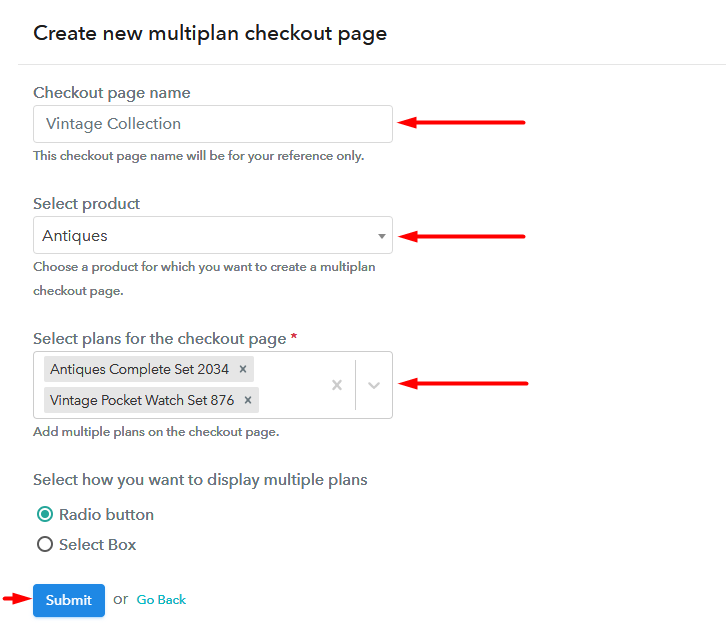Choose the Select Box radio circle
Viewport: 726px width, 629px height.
coord(45,544)
